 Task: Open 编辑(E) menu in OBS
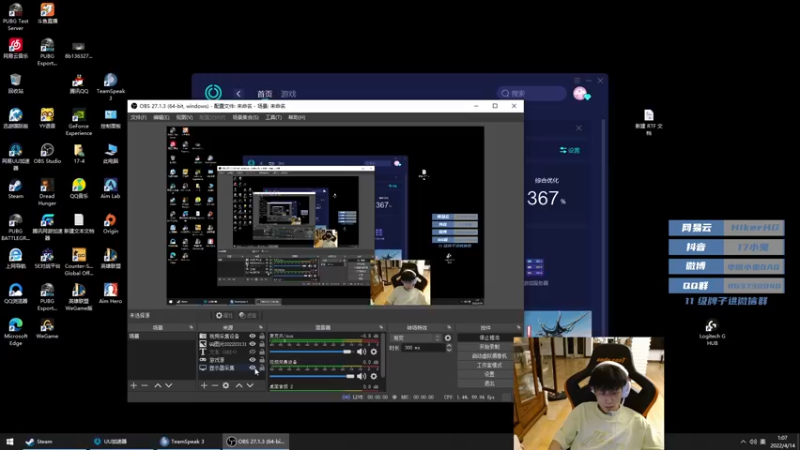(161, 117)
